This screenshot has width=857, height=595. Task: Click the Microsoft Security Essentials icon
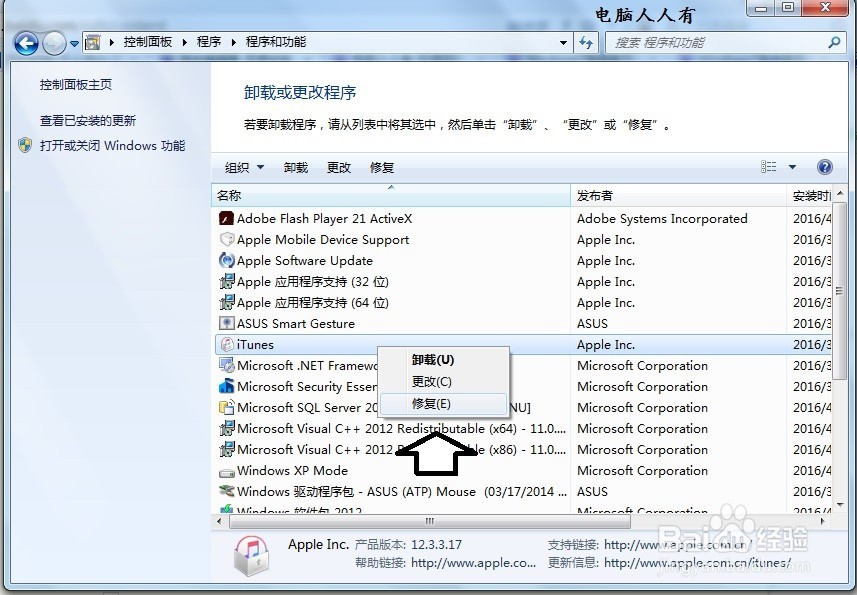226,387
